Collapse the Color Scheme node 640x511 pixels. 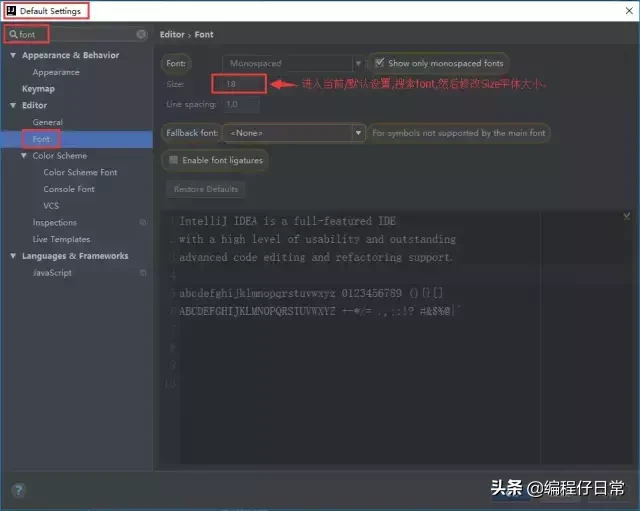tap(24, 156)
